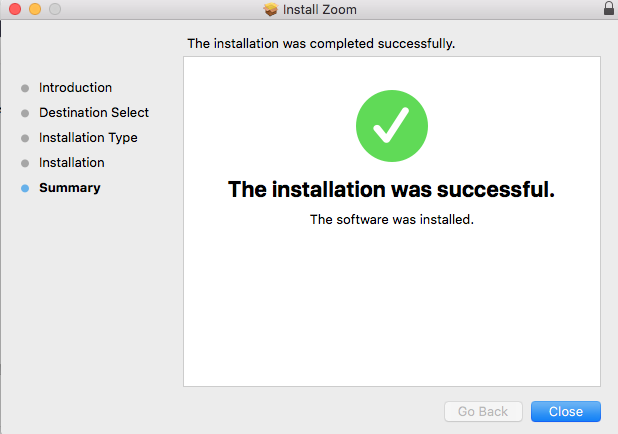Click the "Install Zoom" window title
Viewport: 618px width, 434px height.
click(320, 10)
